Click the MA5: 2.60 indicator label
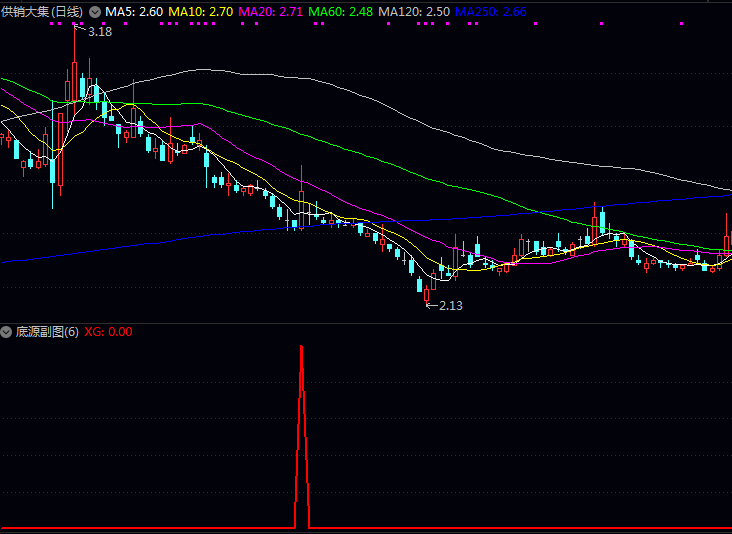Screen dimensions: 732x534 134,12
